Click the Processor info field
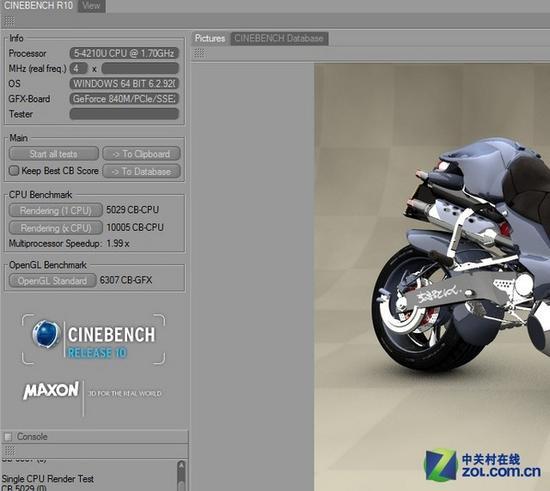The height and width of the screenshot is (491, 550). [124, 53]
